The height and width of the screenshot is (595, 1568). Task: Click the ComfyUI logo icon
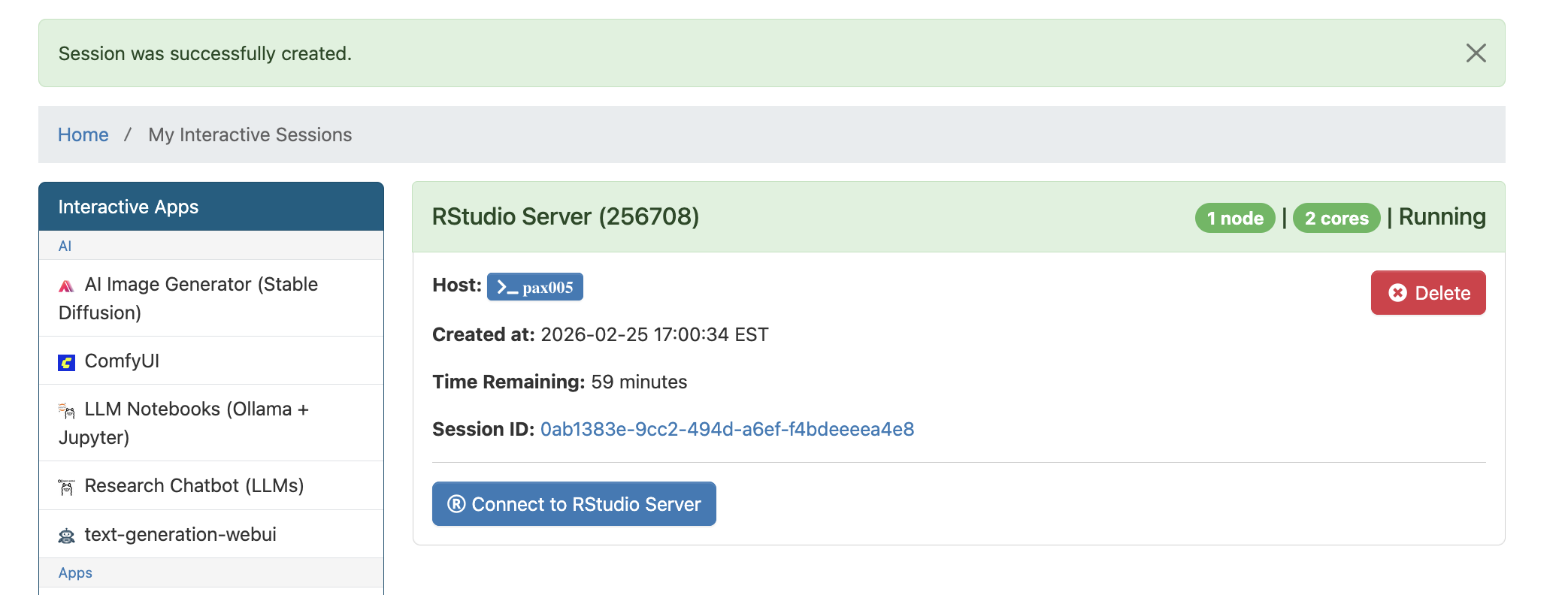67,363
